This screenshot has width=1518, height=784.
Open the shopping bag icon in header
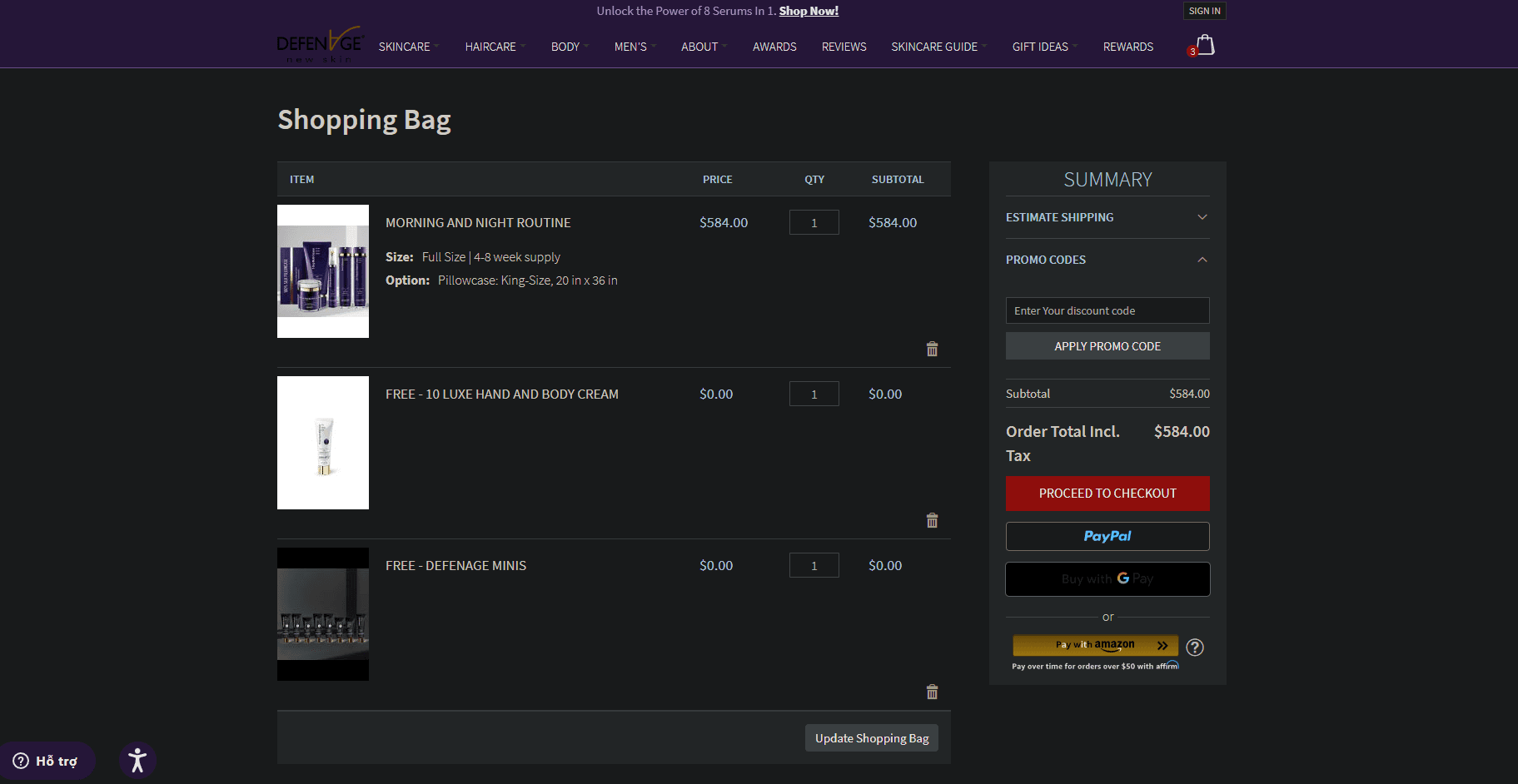(x=1205, y=45)
